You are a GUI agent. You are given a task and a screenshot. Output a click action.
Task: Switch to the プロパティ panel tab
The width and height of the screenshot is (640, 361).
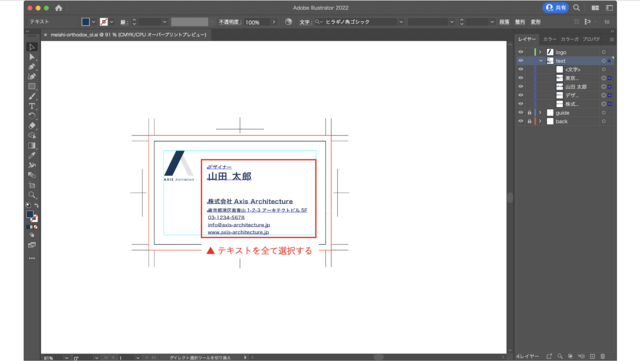(x=591, y=39)
